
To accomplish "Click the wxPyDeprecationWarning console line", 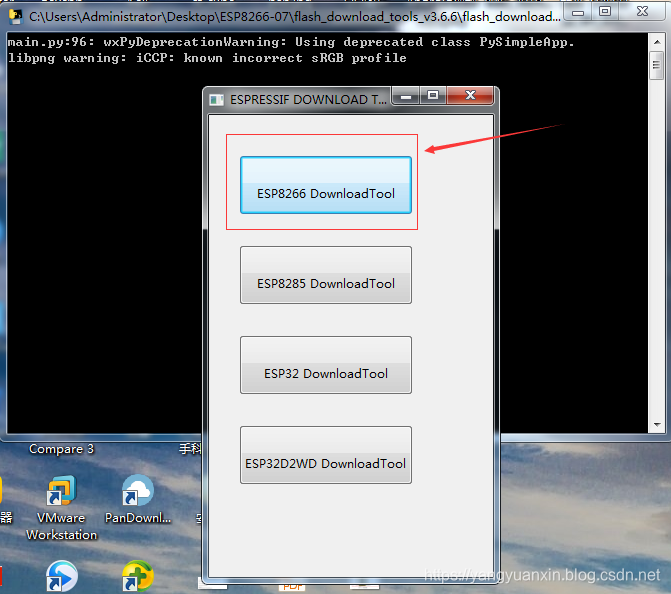I will (291, 42).
